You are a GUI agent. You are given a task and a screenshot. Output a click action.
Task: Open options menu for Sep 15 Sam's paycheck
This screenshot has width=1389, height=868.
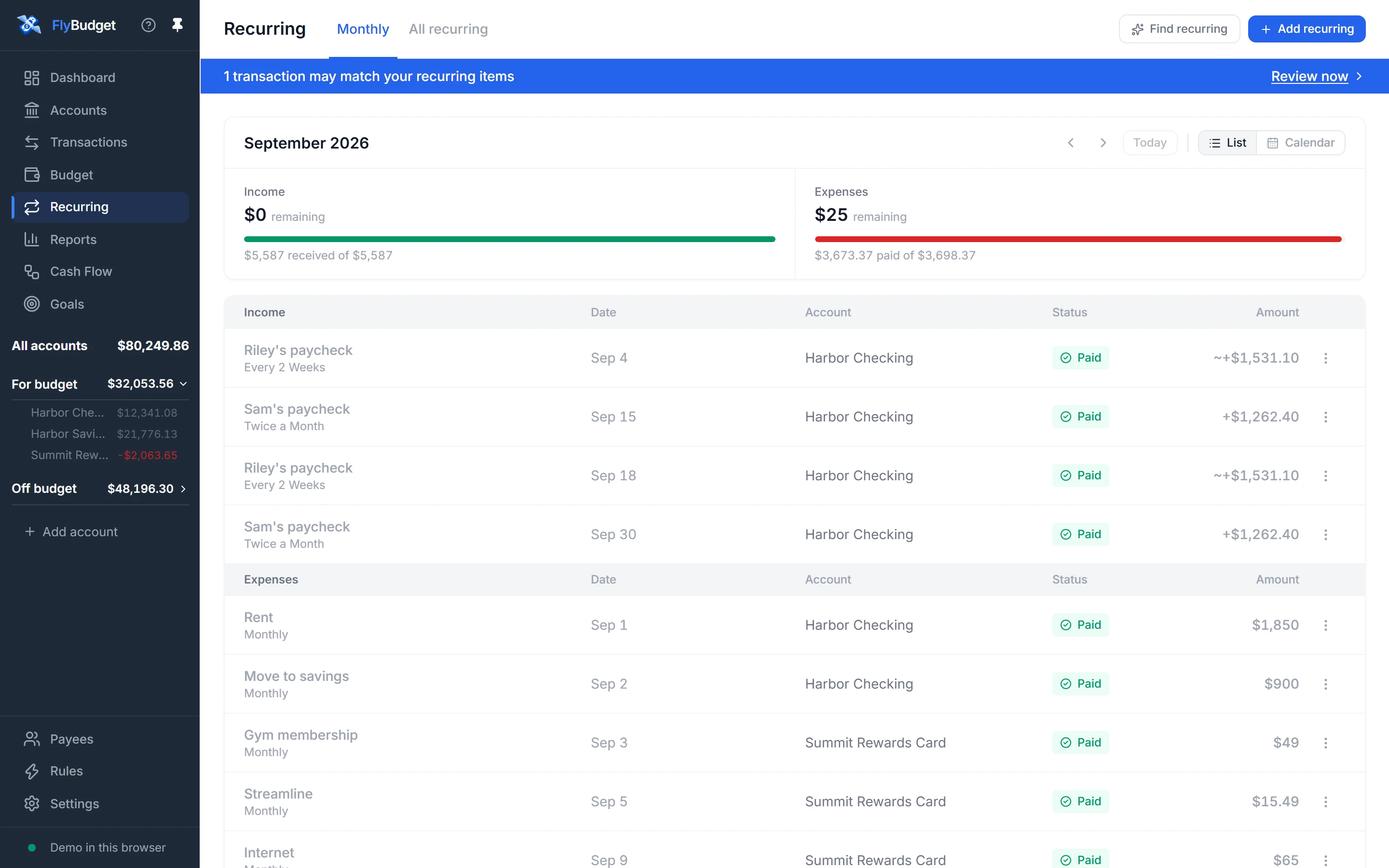1325,417
